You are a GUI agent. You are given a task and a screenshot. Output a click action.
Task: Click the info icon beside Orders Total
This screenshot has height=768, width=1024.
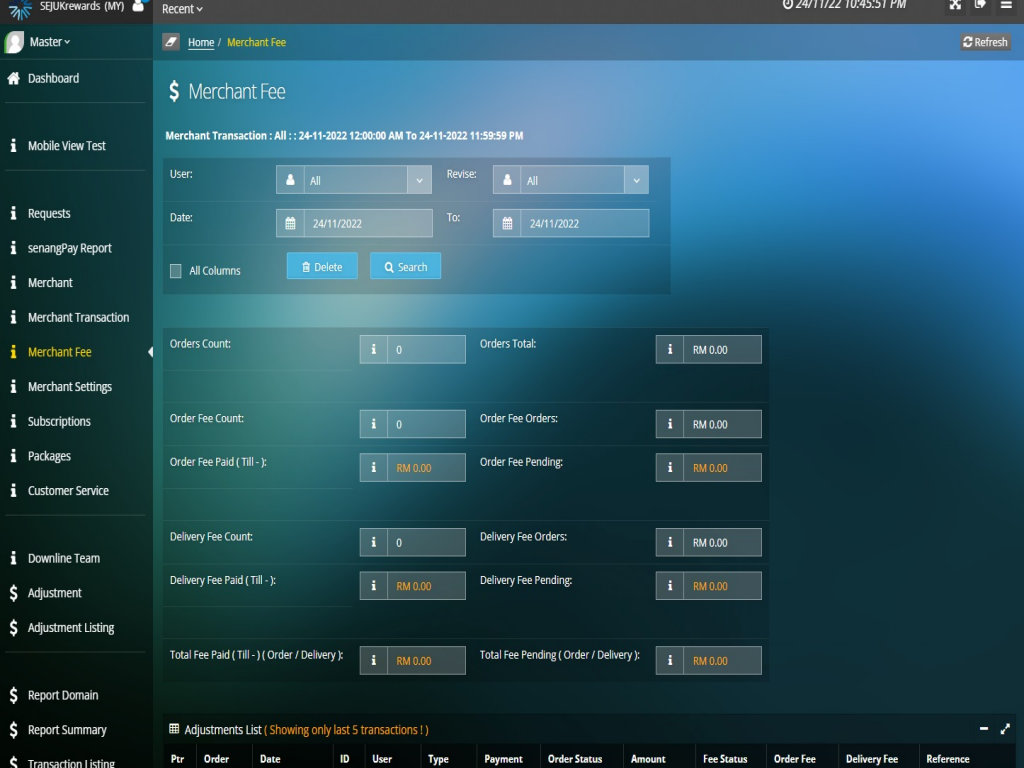click(670, 350)
